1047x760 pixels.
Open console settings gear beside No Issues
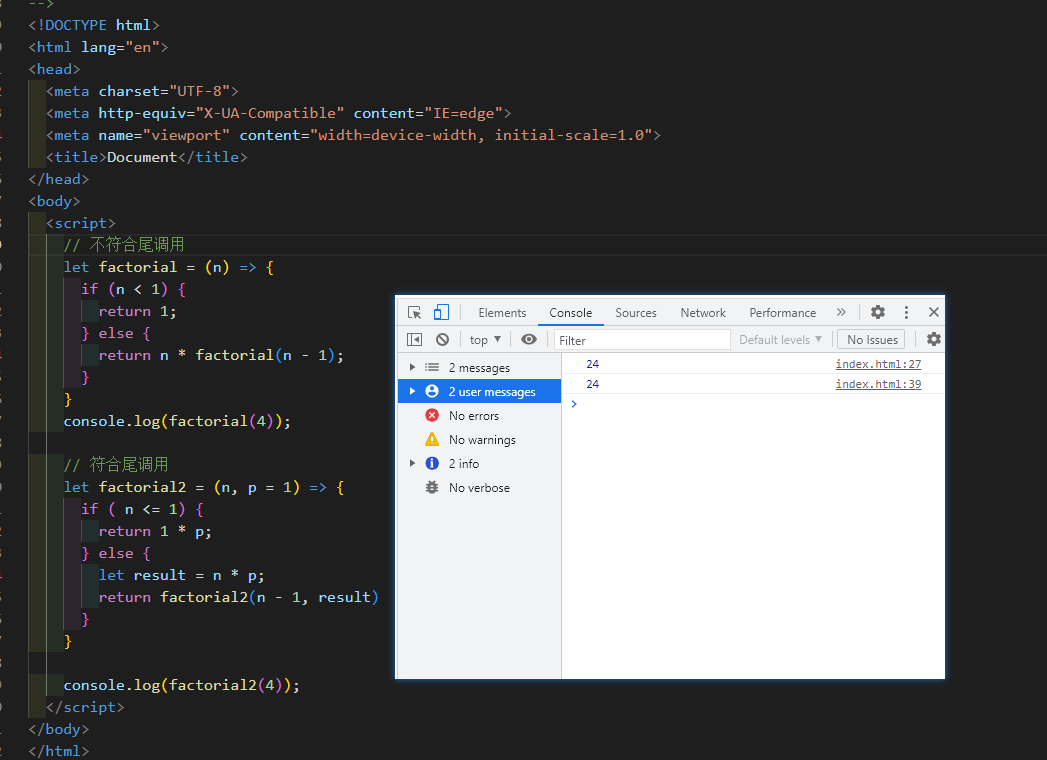click(x=933, y=339)
